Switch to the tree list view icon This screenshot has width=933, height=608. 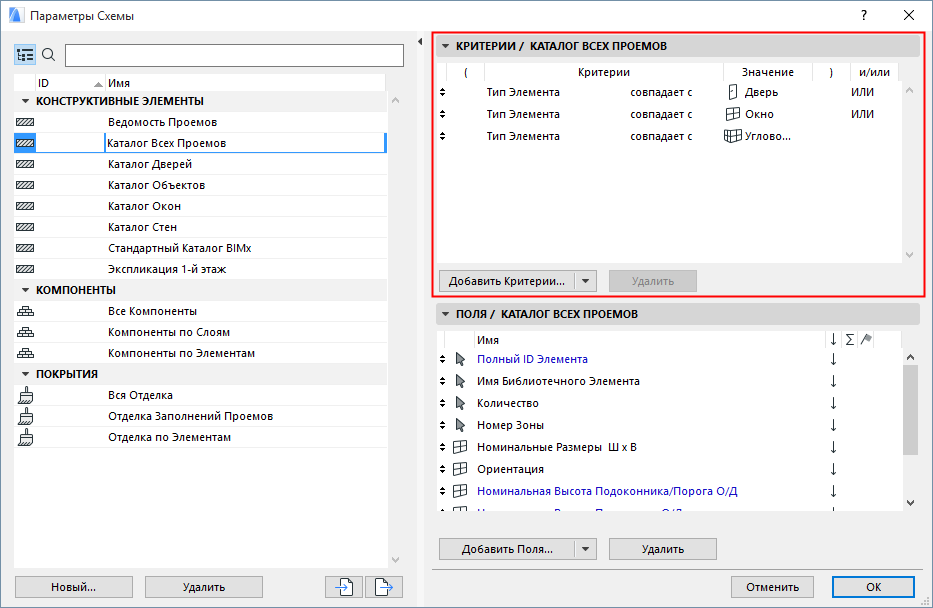coord(25,55)
